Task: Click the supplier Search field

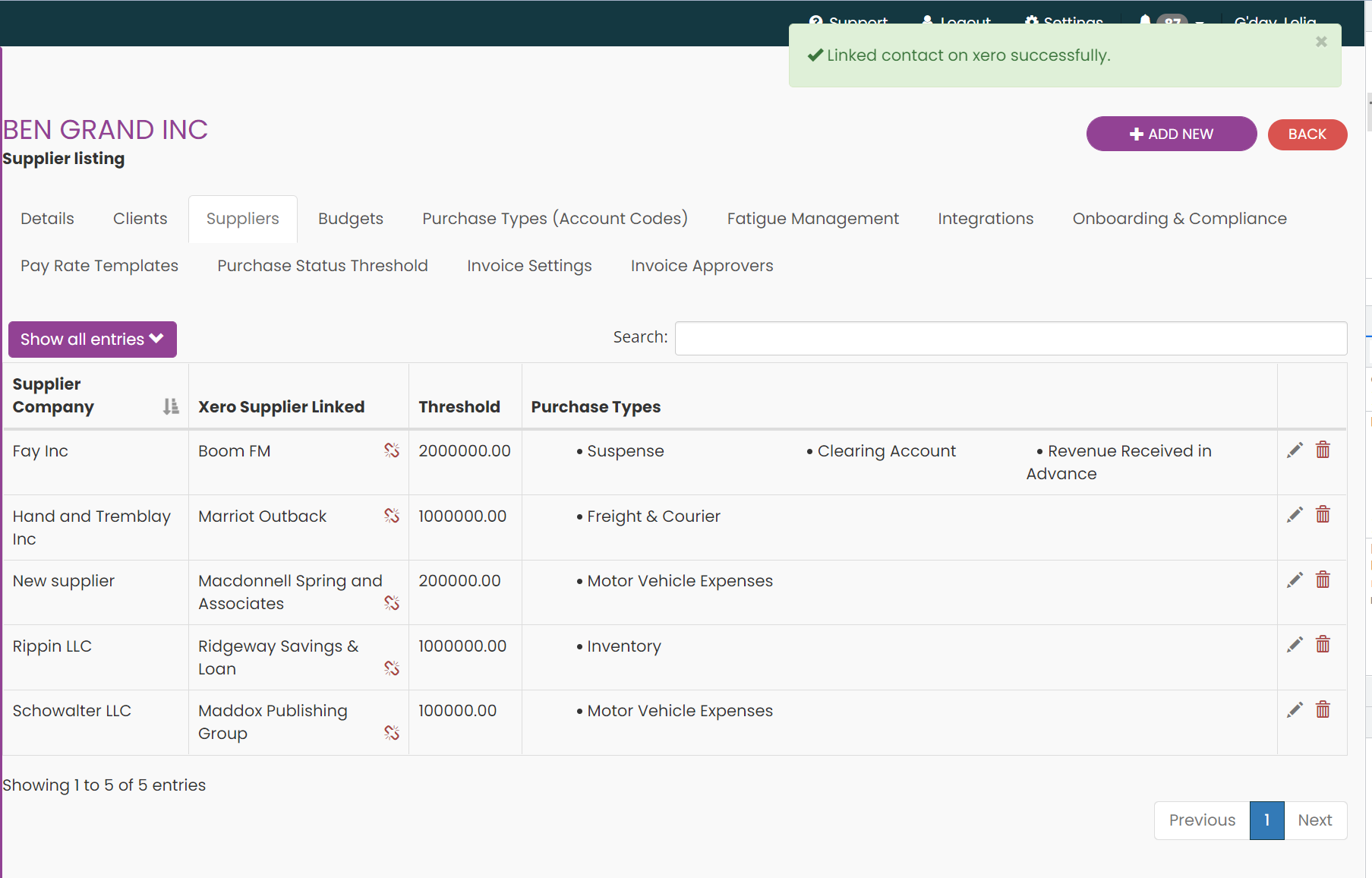Action: coord(1011,339)
